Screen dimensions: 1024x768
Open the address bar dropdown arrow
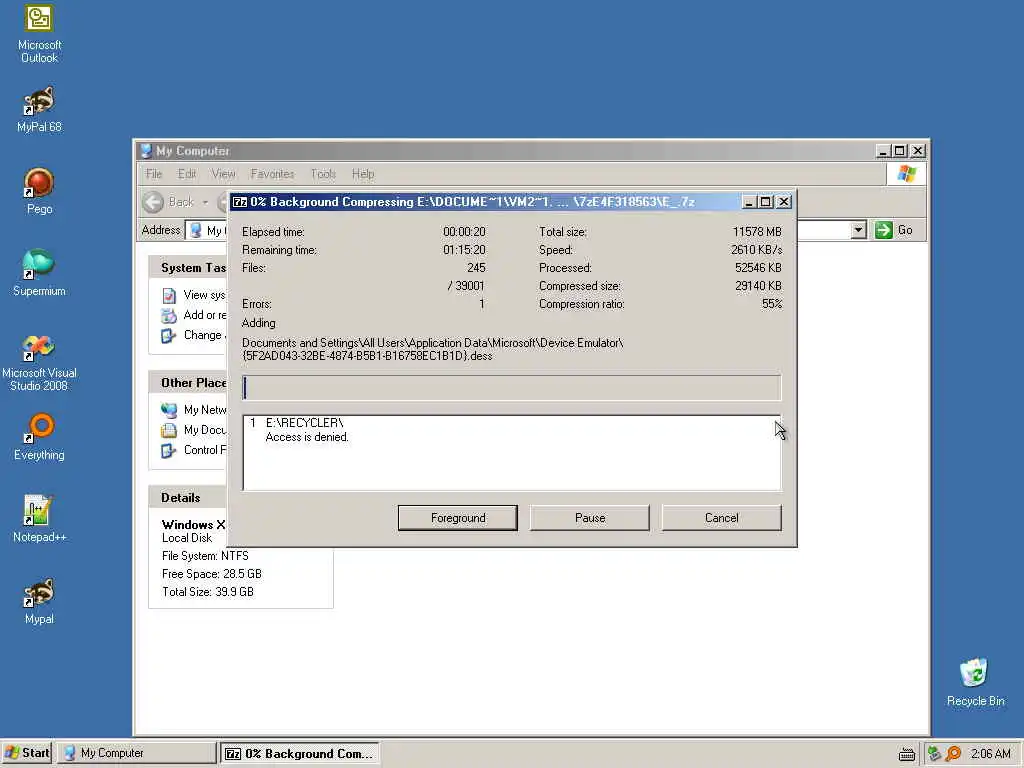tap(859, 230)
